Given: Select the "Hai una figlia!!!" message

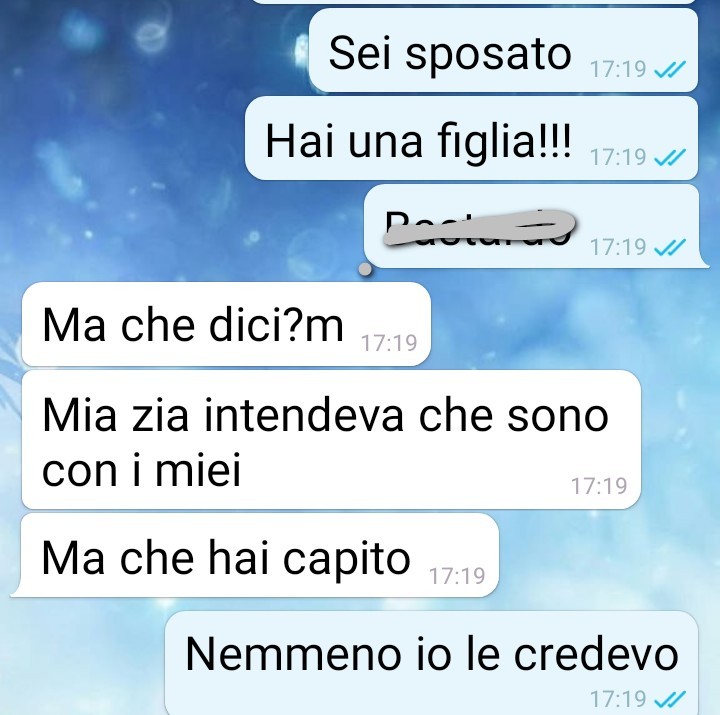Looking at the screenshot, I should click(472, 138).
